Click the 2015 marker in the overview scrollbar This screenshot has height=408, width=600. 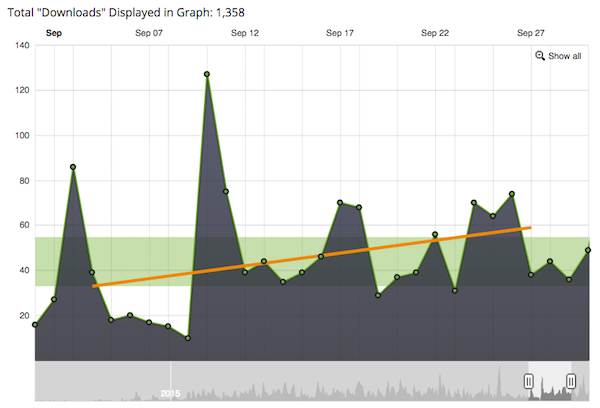(171, 393)
